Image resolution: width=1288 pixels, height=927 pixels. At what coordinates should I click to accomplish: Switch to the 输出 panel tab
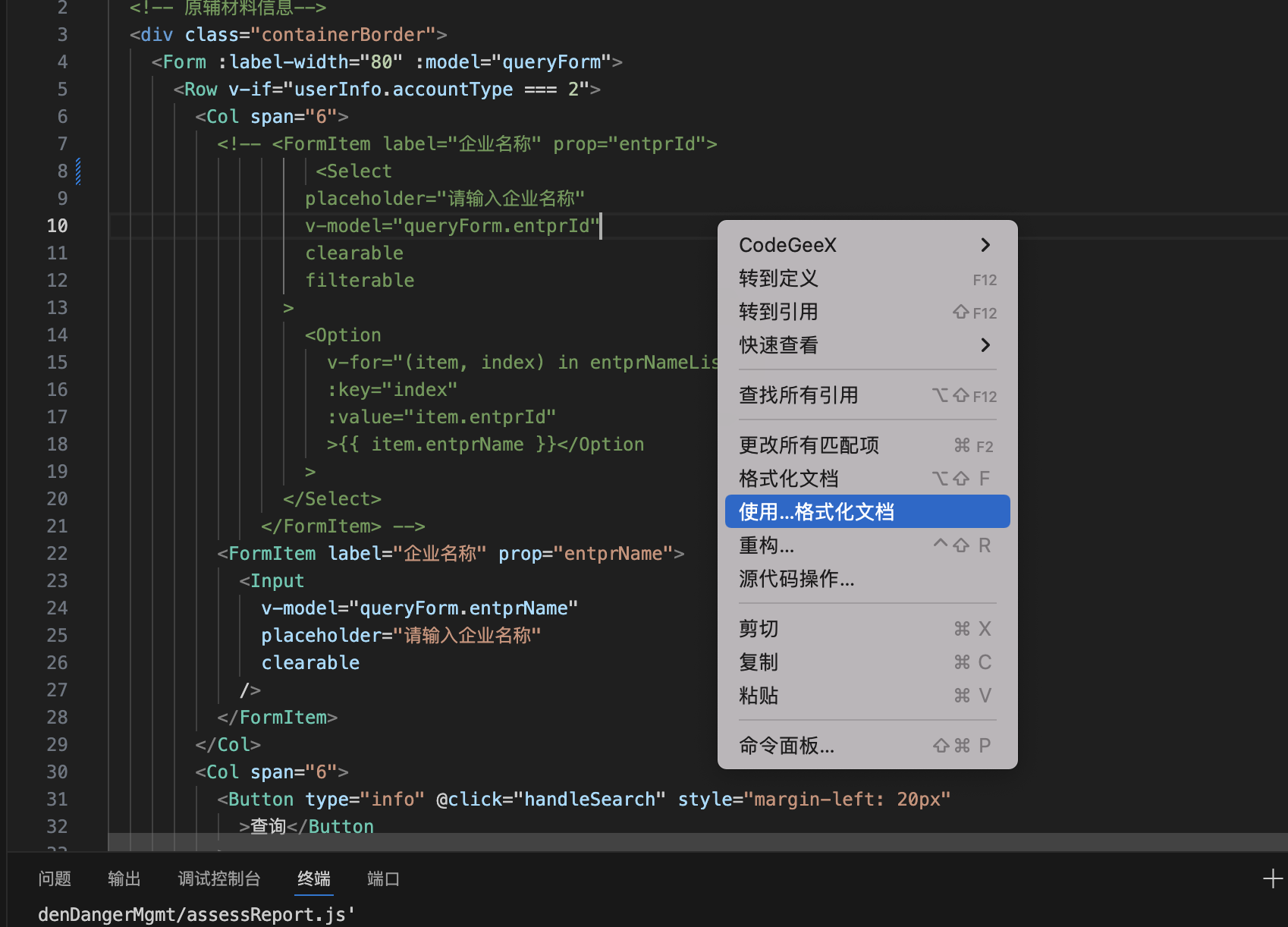(x=124, y=878)
